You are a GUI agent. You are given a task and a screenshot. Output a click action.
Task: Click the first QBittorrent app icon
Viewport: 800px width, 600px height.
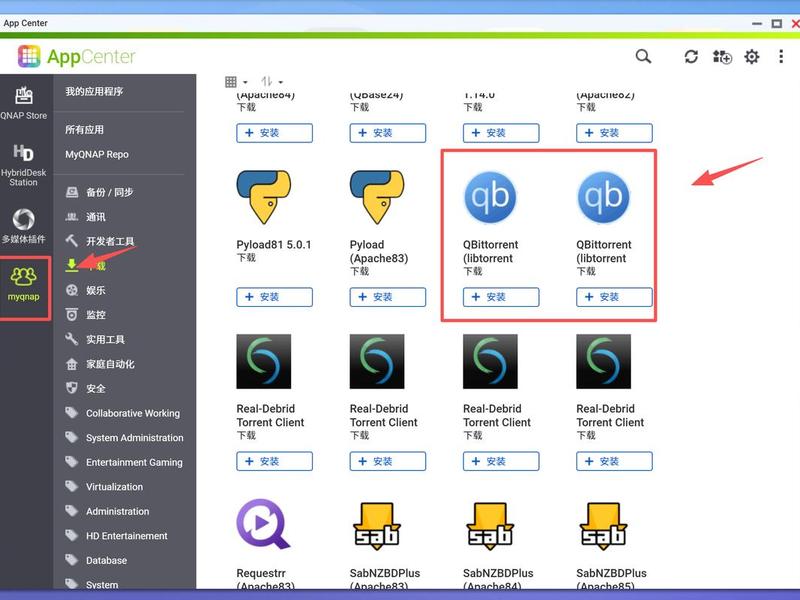click(490, 197)
